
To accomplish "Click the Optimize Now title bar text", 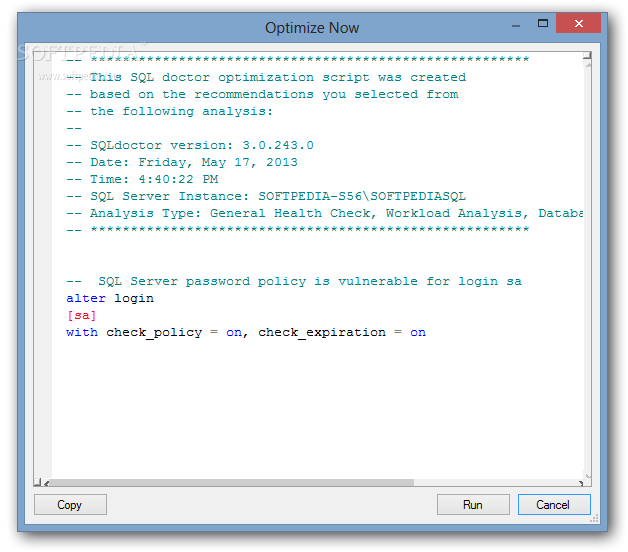I will [312, 28].
